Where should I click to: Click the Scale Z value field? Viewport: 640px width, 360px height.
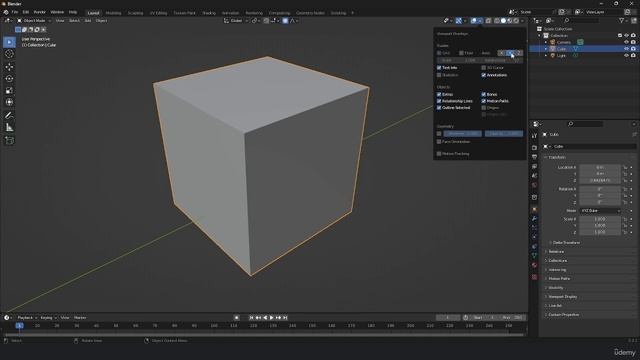pos(600,232)
